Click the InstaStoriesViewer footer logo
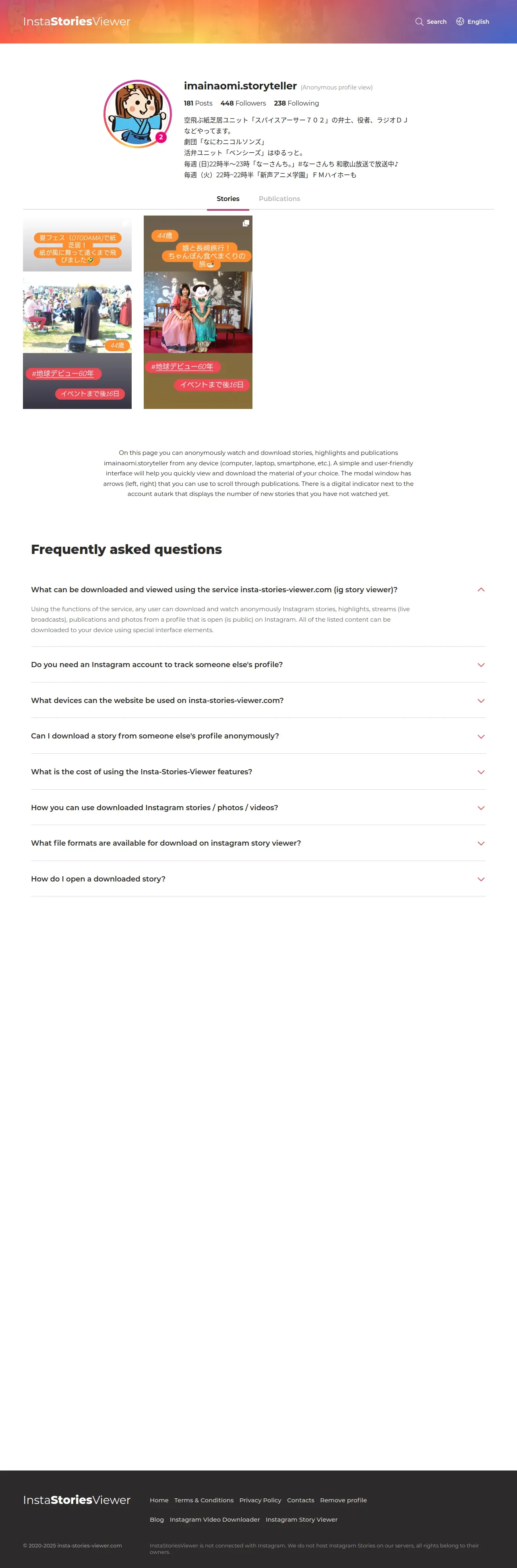Image resolution: width=517 pixels, height=1568 pixels. pos(77,1500)
